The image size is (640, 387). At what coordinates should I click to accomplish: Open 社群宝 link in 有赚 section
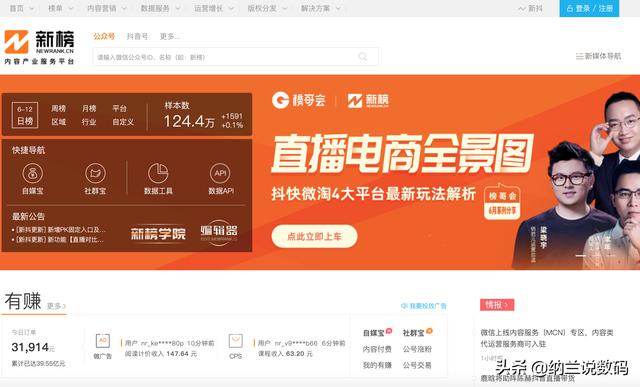(x=413, y=333)
